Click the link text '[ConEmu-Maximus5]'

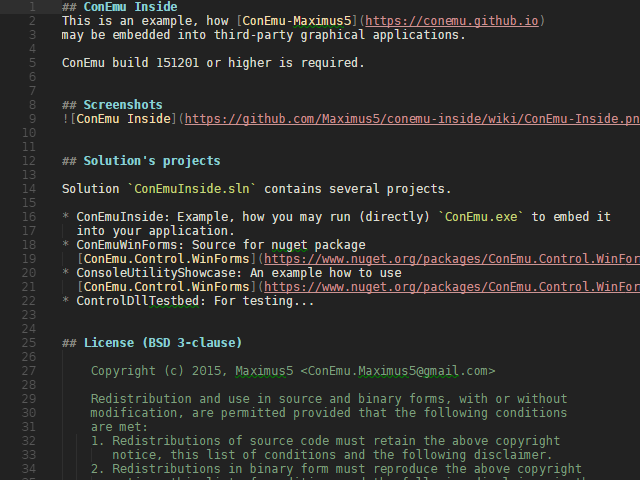[x=297, y=21]
